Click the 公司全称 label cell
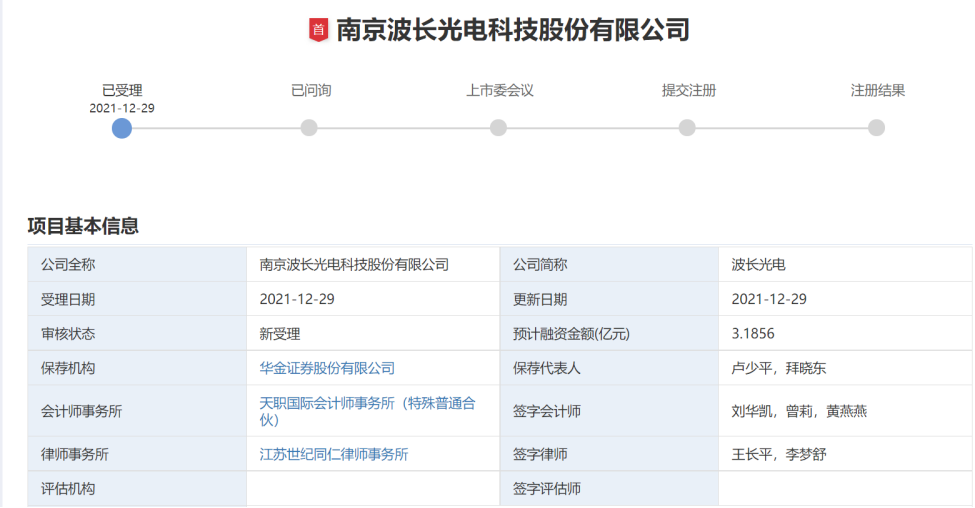 coord(137,264)
